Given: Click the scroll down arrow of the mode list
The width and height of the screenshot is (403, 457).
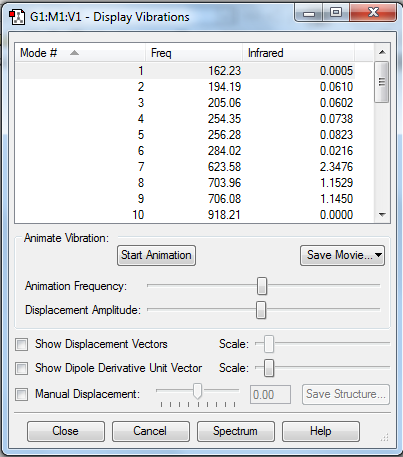Looking at the screenshot, I should tap(382, 215).
